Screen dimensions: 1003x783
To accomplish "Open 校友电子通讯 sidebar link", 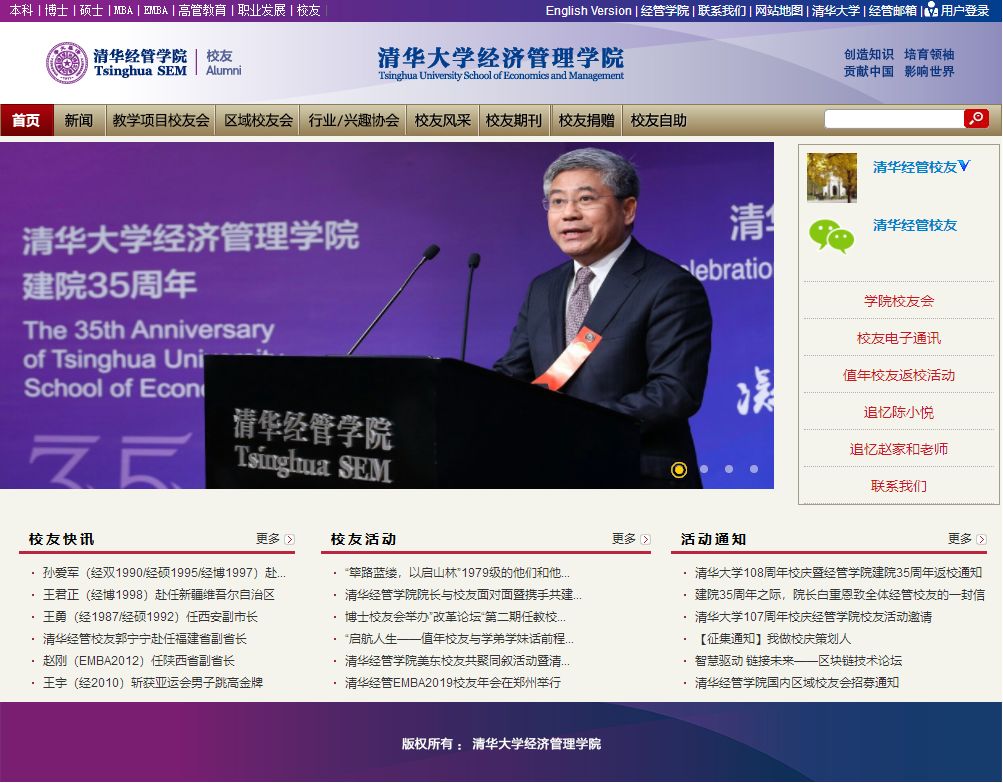I will click(899, 338).
